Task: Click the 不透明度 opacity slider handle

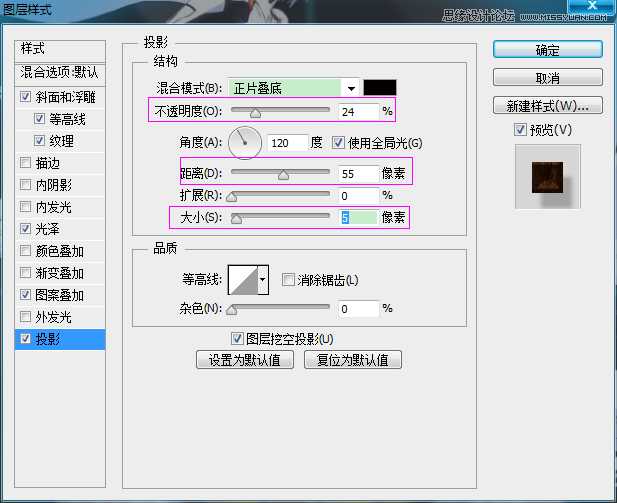Action: point(255,113)
